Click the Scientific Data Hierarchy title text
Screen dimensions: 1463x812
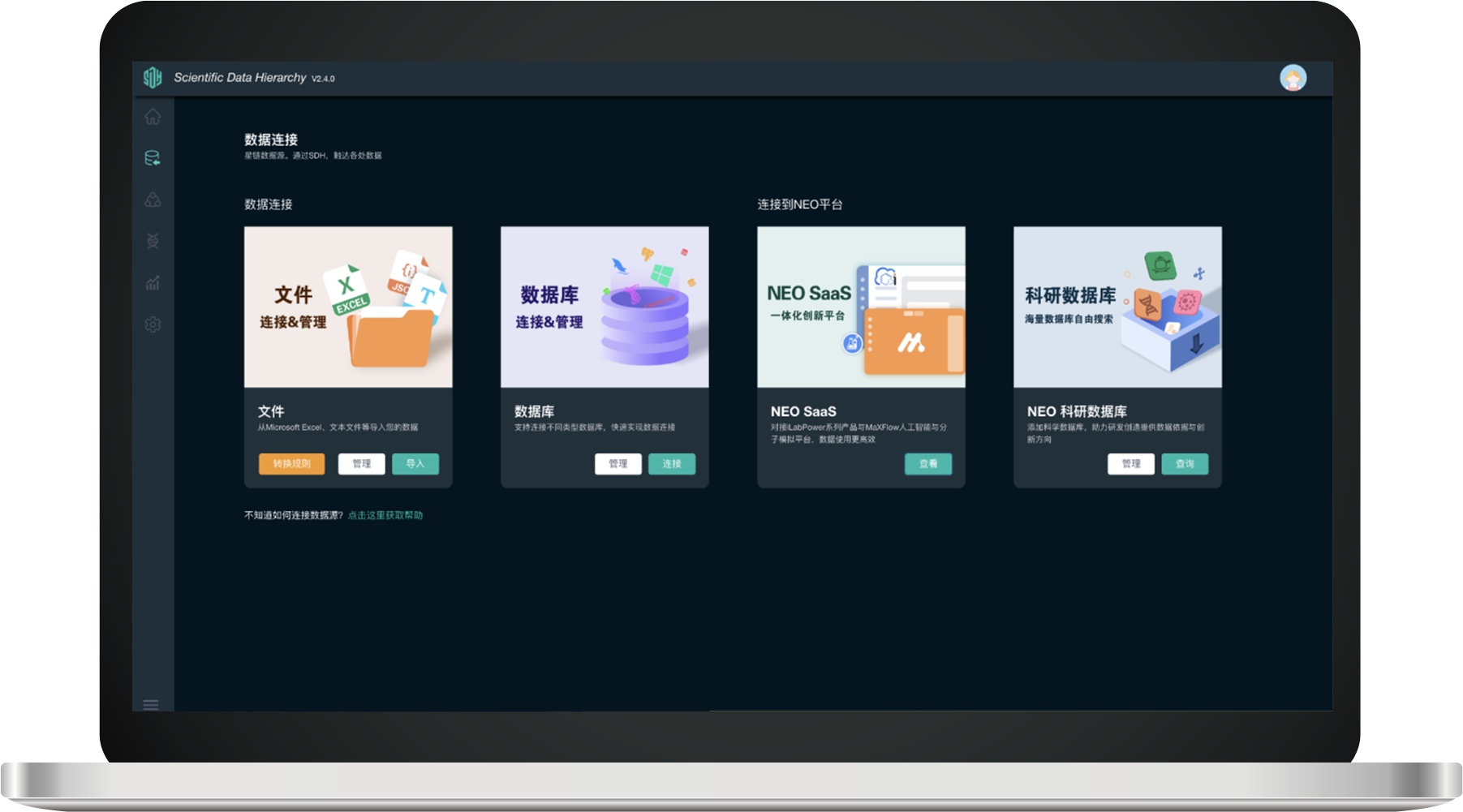pos(240,78)
